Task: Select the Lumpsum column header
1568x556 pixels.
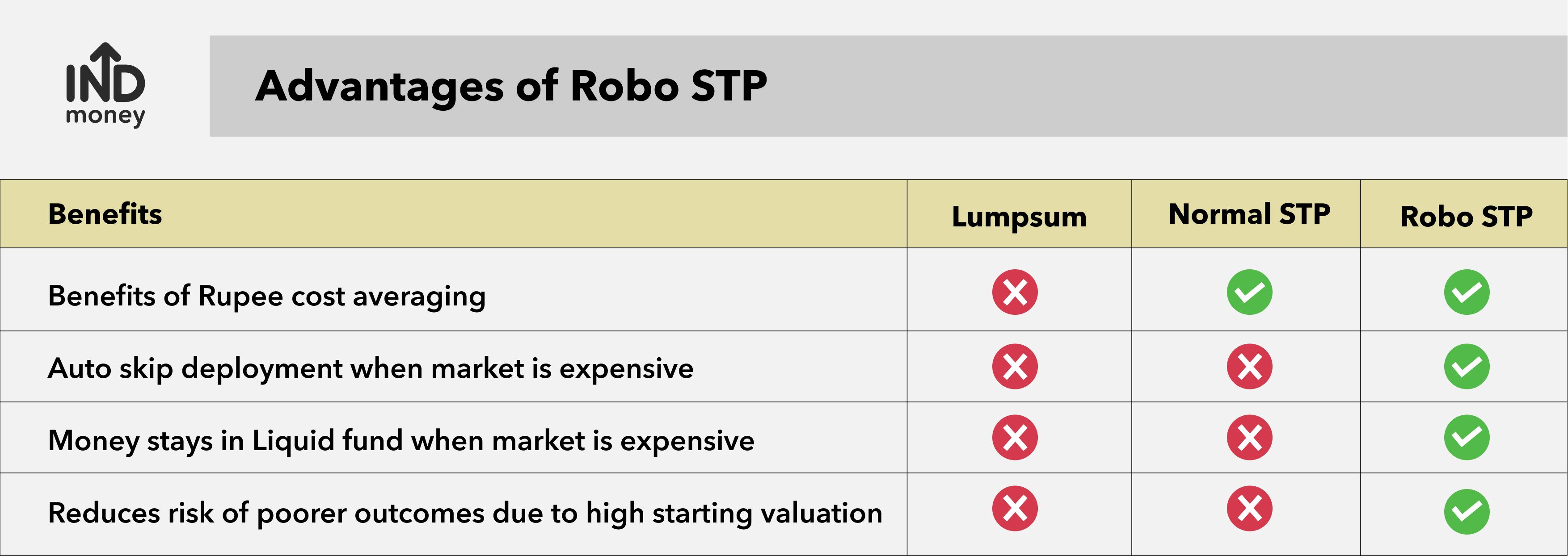Action: tap(1019, 217)
